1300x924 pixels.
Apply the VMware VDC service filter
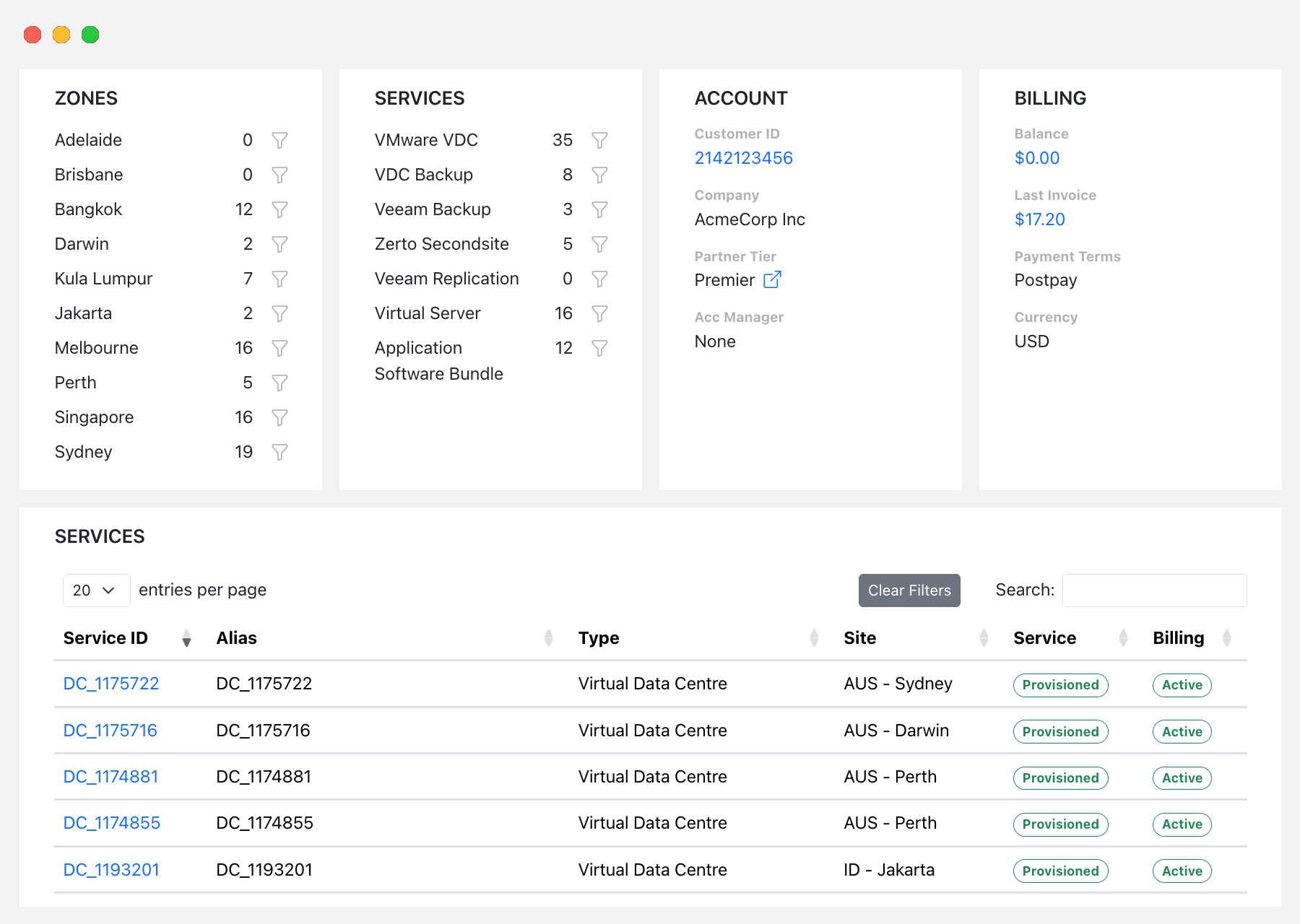click(x=599, y=140)
